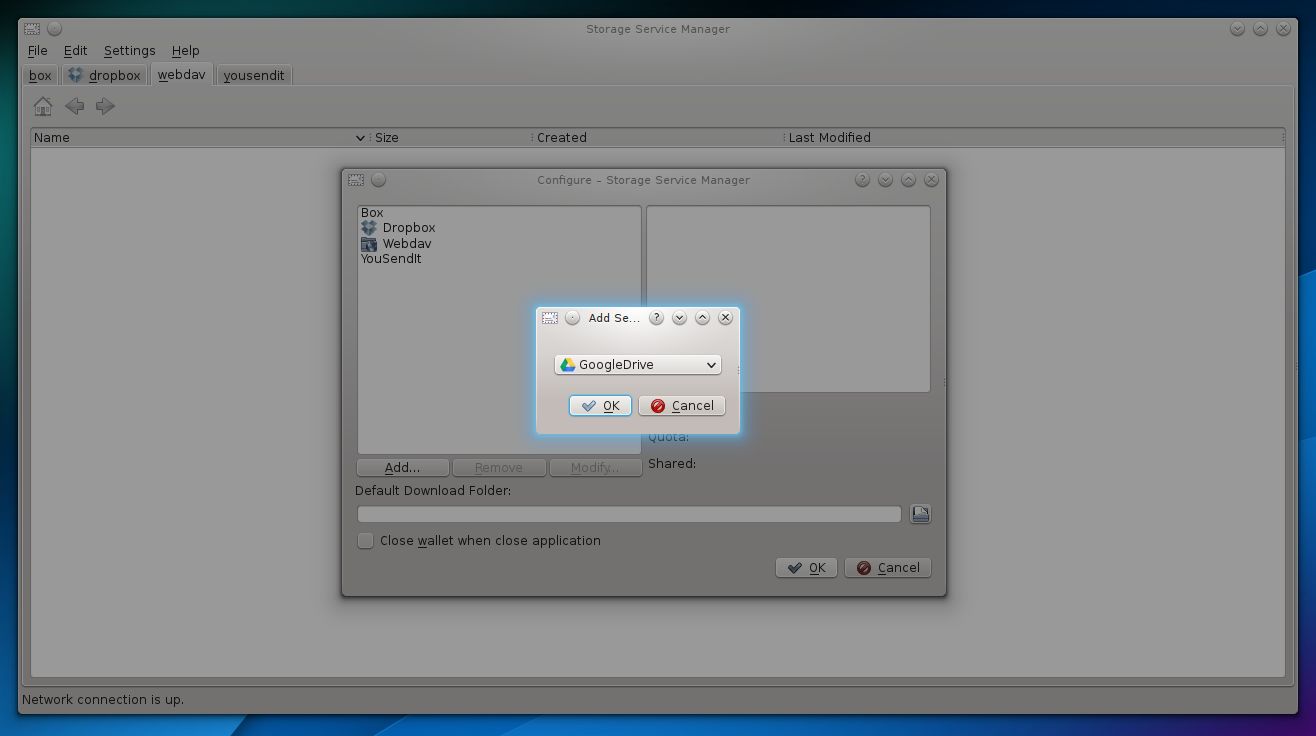Close the Add Service dialog
This screenshot has height=736, width=1316.
point(726,318)
